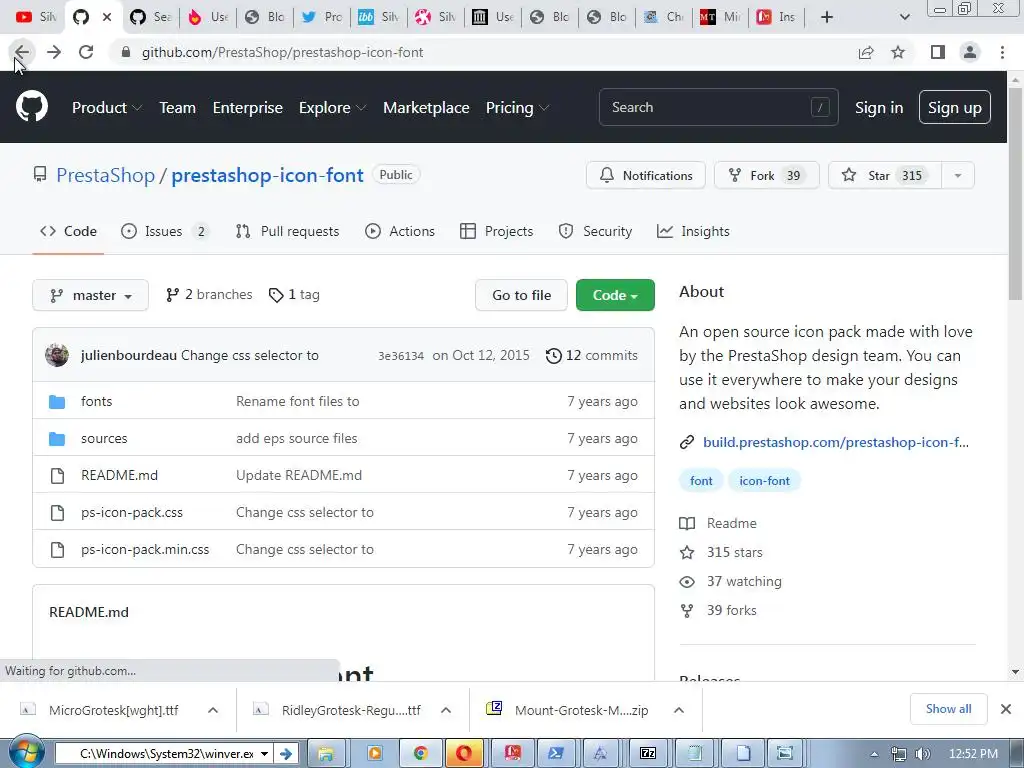Screen dimensions: 1024x768
Task: Open the Enterprise header link
Action: click(248, 108)
